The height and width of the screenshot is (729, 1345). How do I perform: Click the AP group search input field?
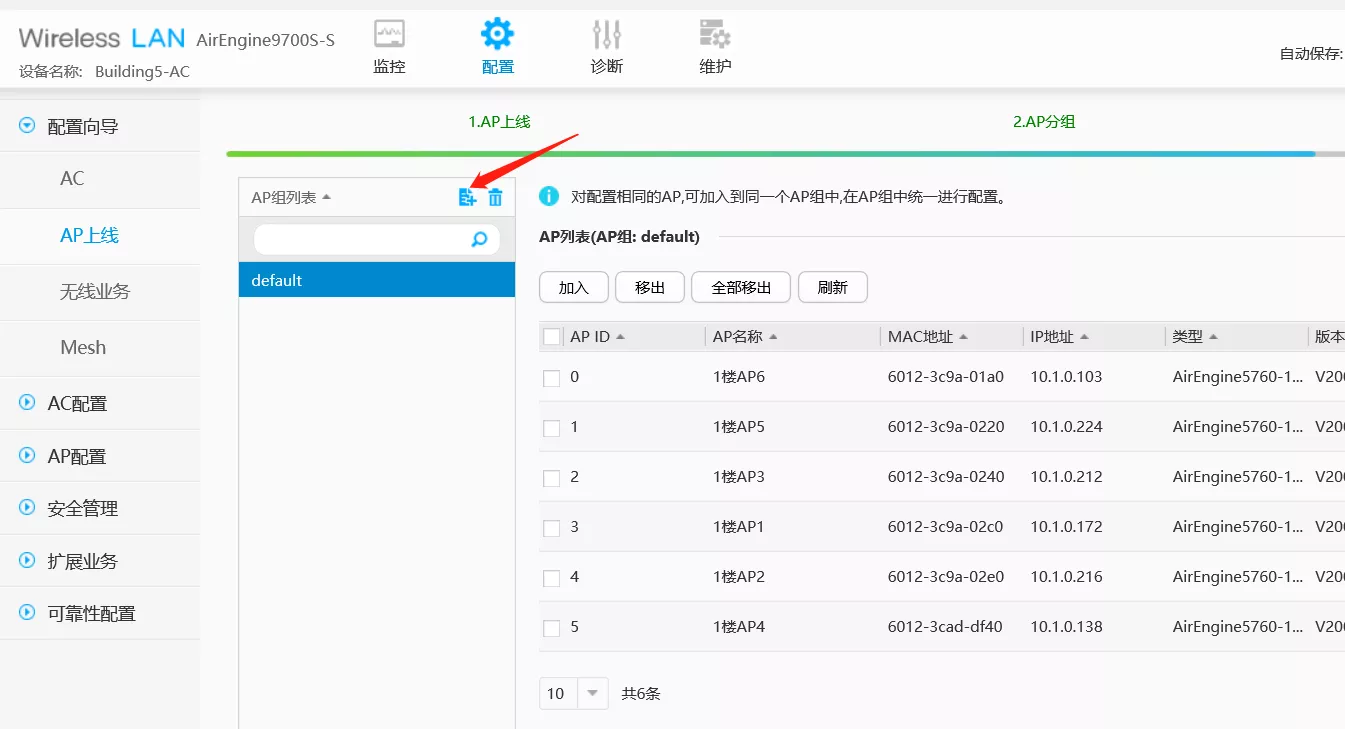pyautogui.click(x=360, y=239)
